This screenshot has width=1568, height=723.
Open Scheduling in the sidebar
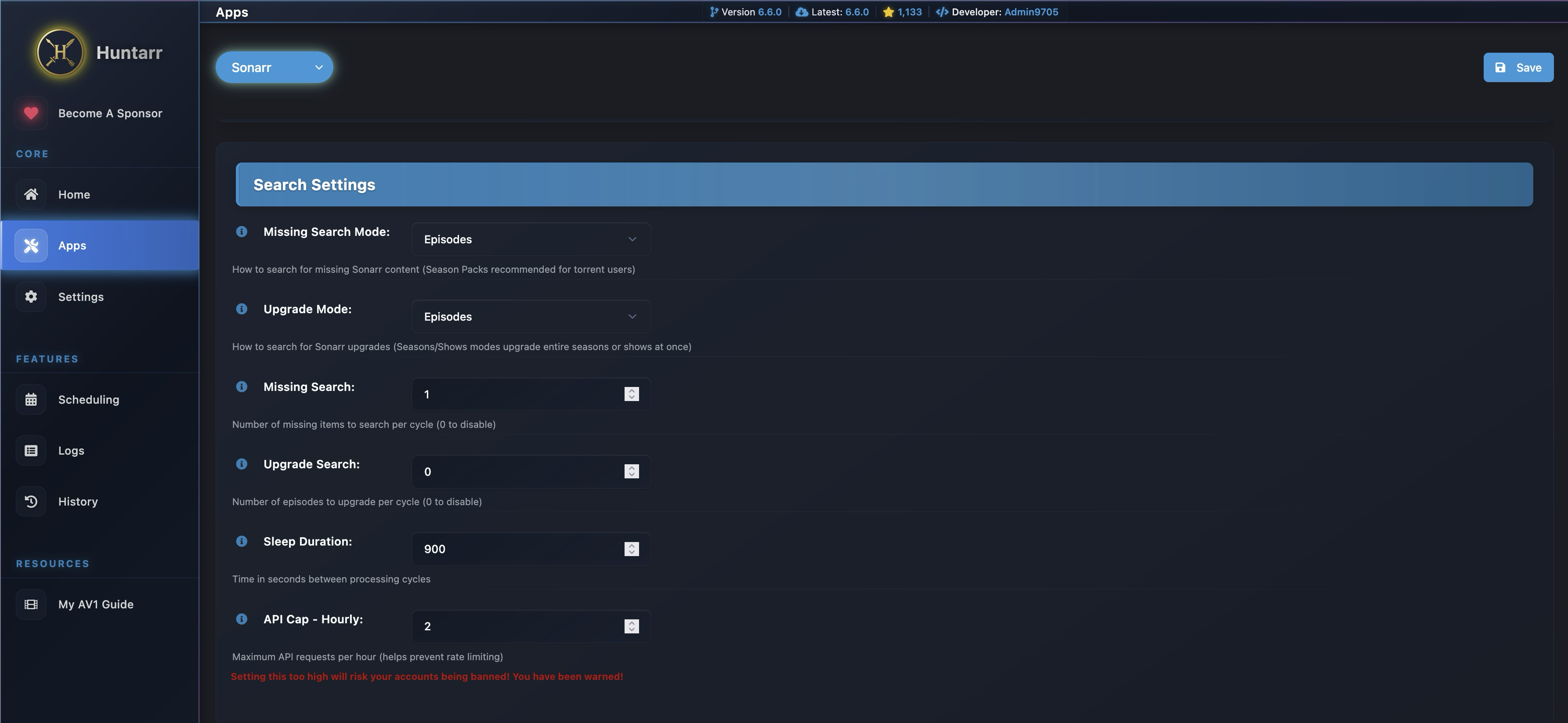[x=100, y=399]
